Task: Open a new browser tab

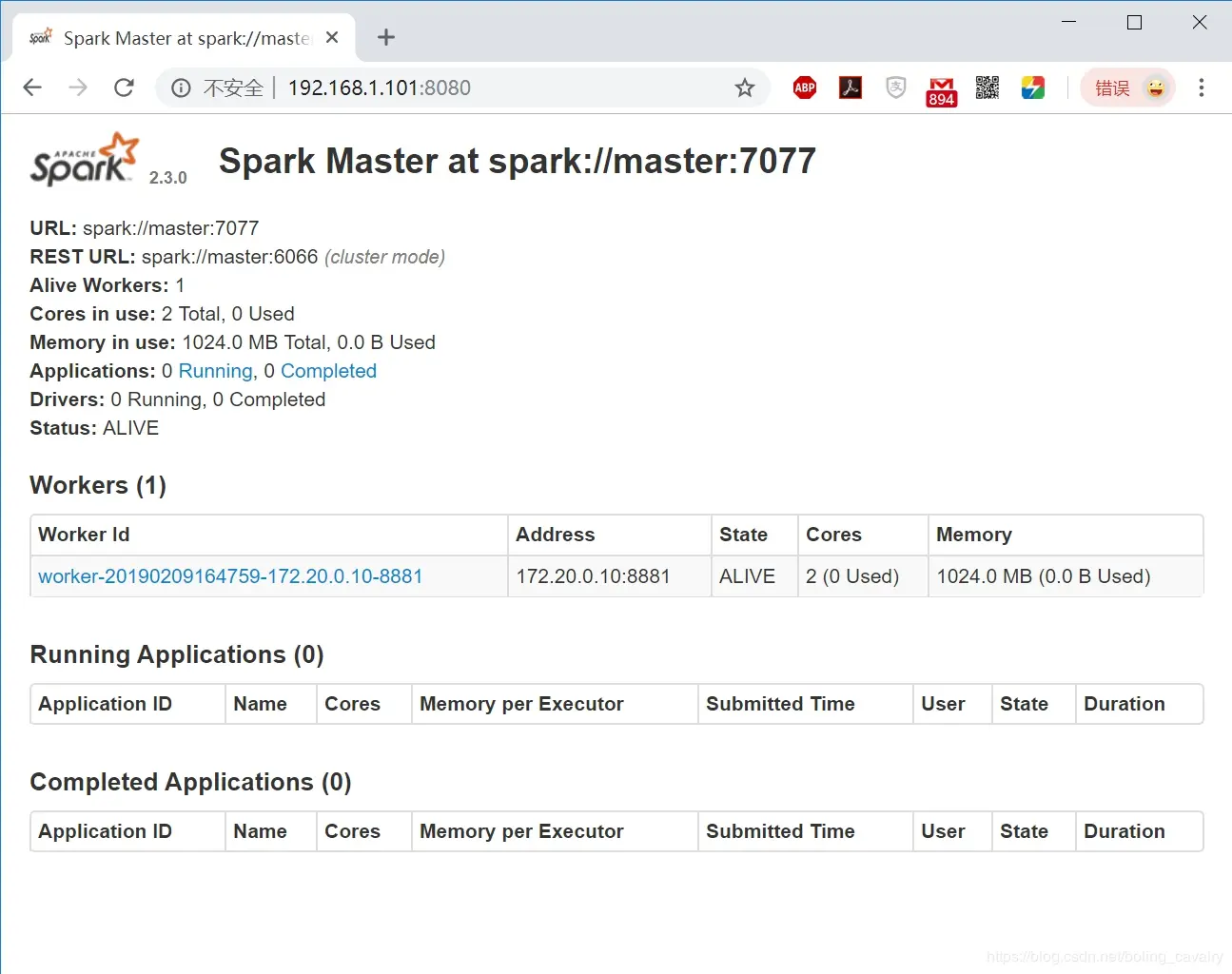Action: (x=385, y=38)
